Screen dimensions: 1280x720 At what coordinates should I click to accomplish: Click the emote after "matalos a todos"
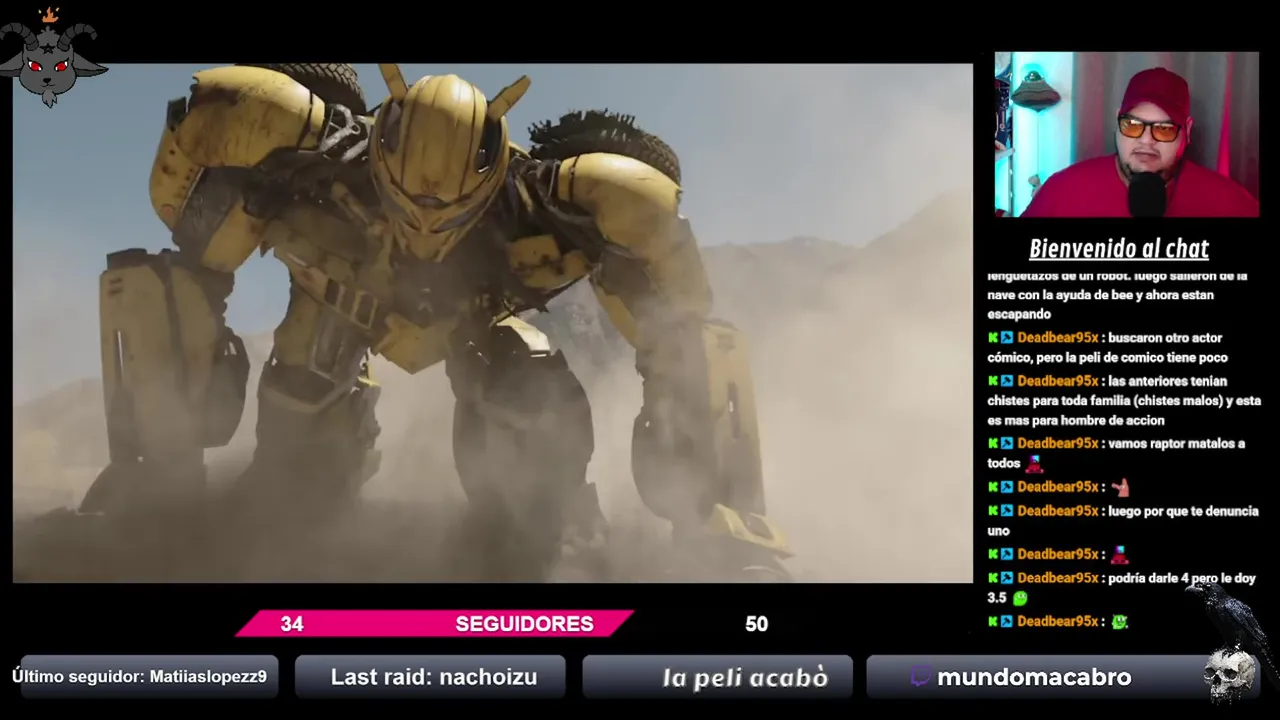1034,463
